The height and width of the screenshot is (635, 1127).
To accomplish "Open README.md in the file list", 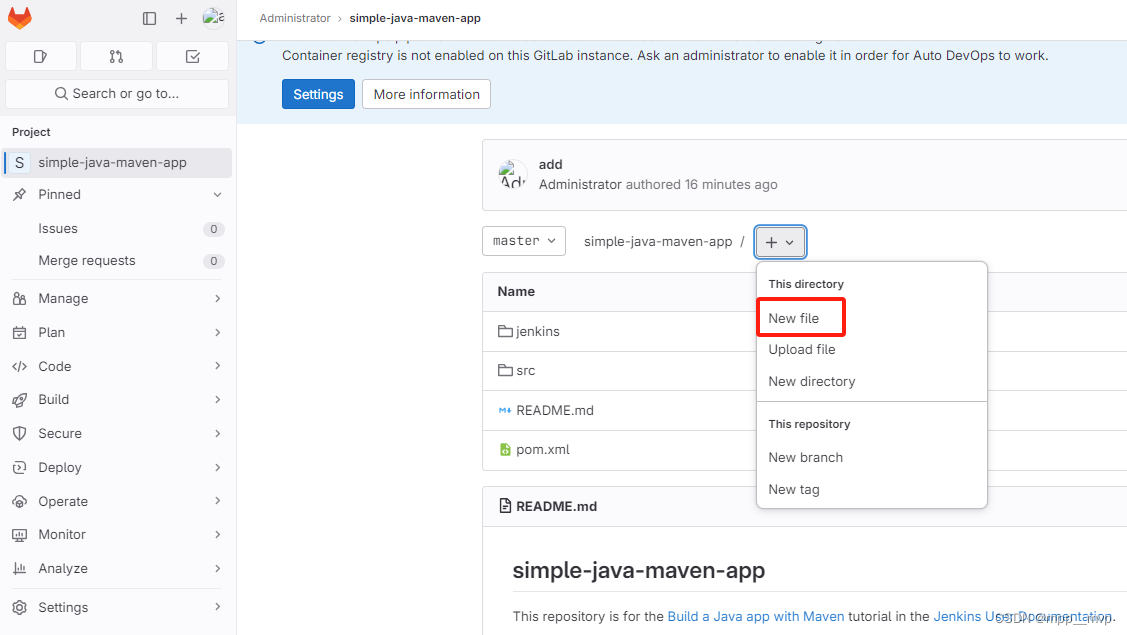I will [x=555, y=411].
